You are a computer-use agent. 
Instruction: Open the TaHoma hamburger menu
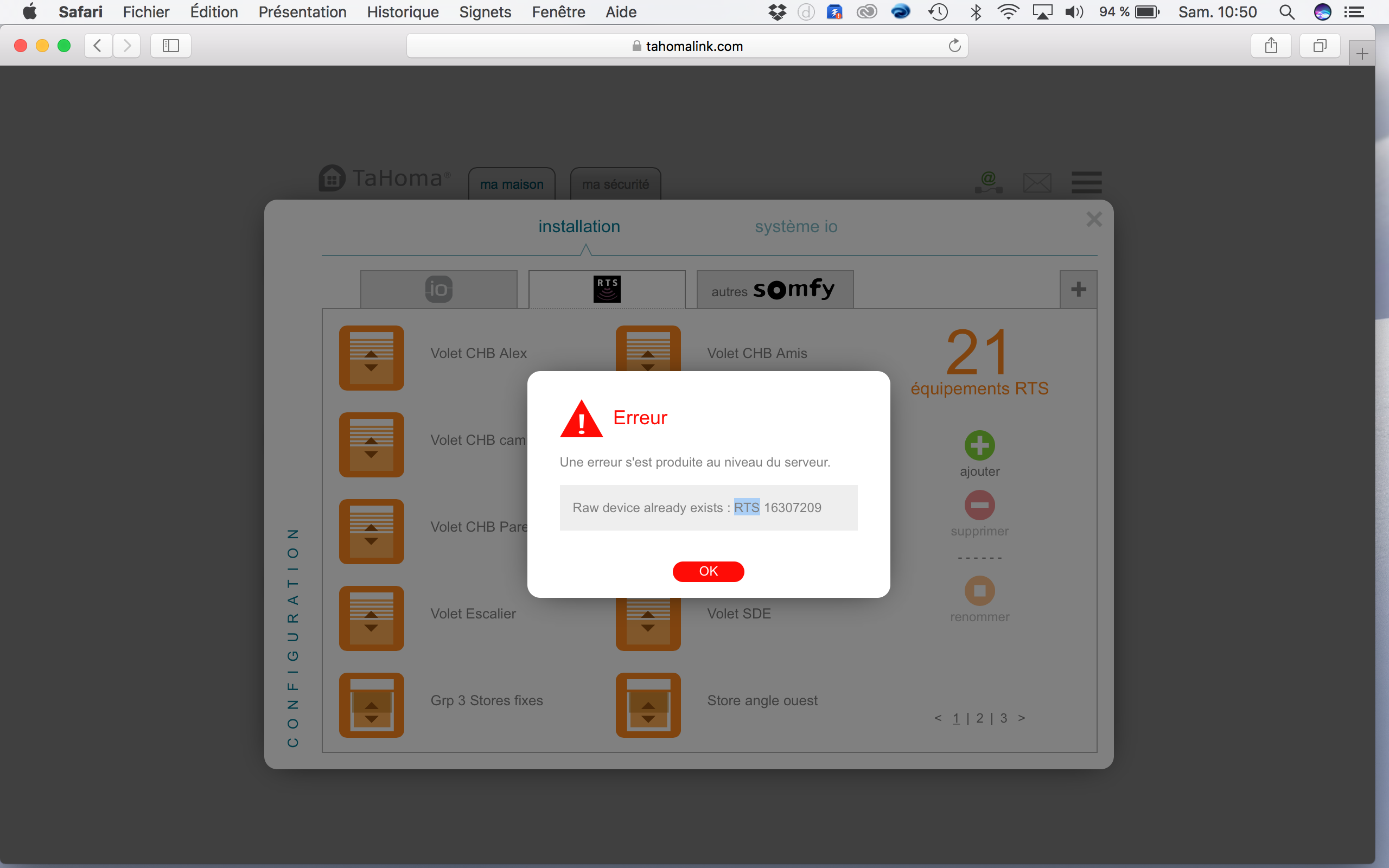coord(1087,182)
